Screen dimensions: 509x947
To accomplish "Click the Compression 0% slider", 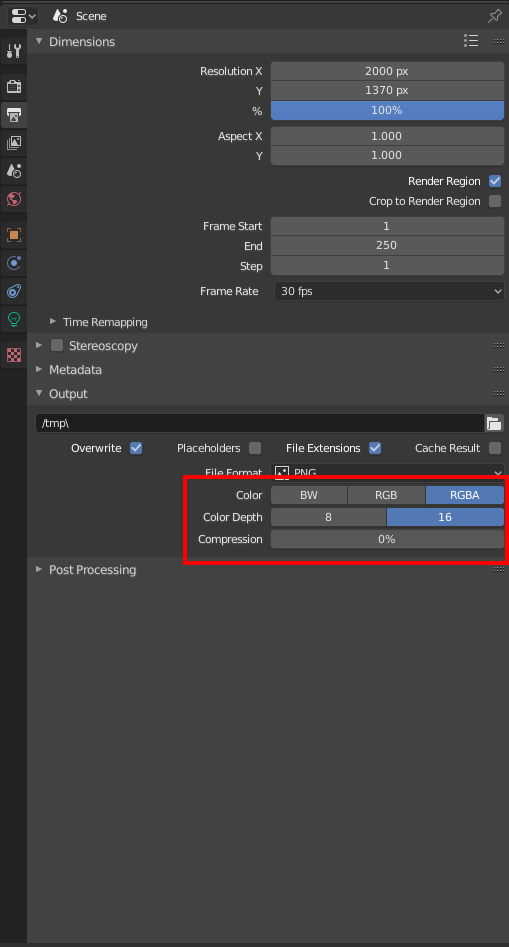I will click(x=387, y=539).
